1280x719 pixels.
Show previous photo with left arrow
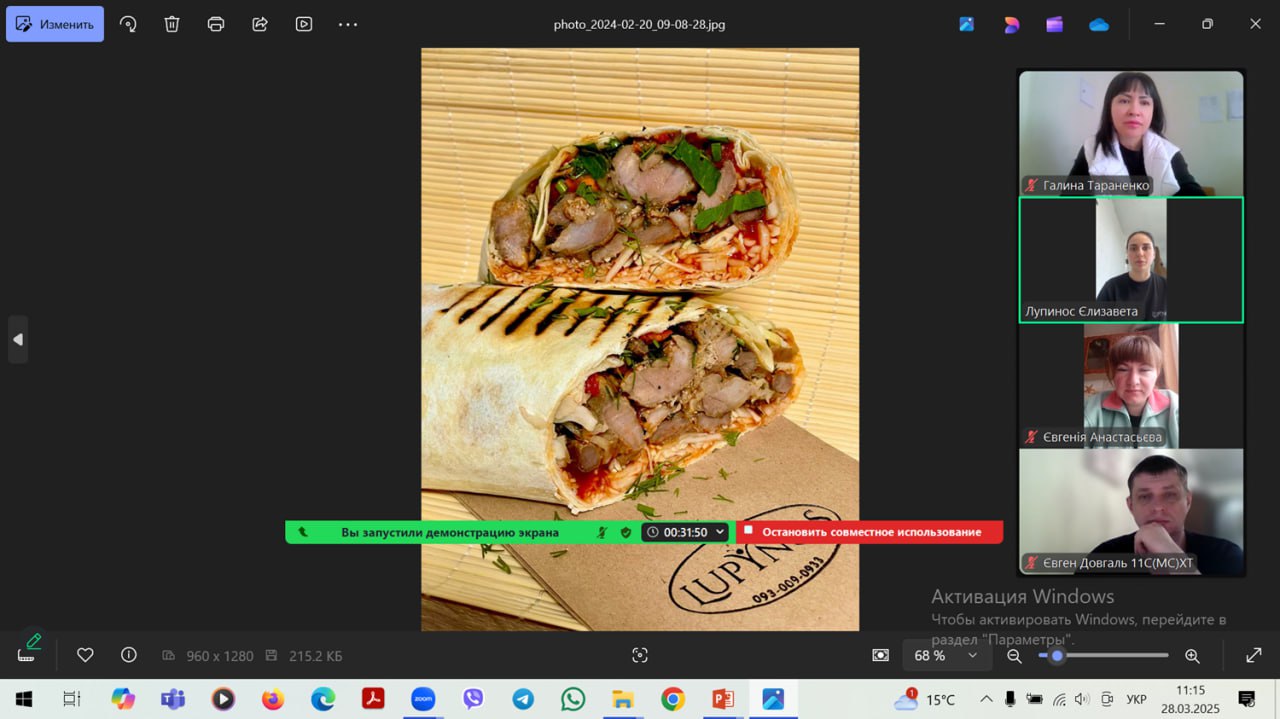(x=17, y=339)
